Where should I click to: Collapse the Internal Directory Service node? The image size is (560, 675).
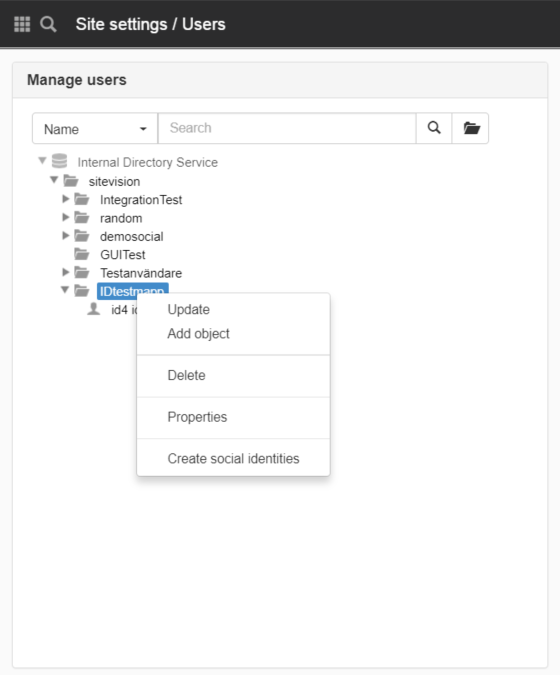(x=42, y=161)
